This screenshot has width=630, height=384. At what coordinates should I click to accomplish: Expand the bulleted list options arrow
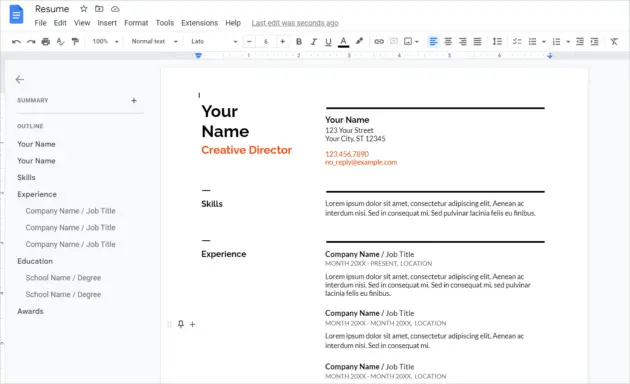(544, 42)
